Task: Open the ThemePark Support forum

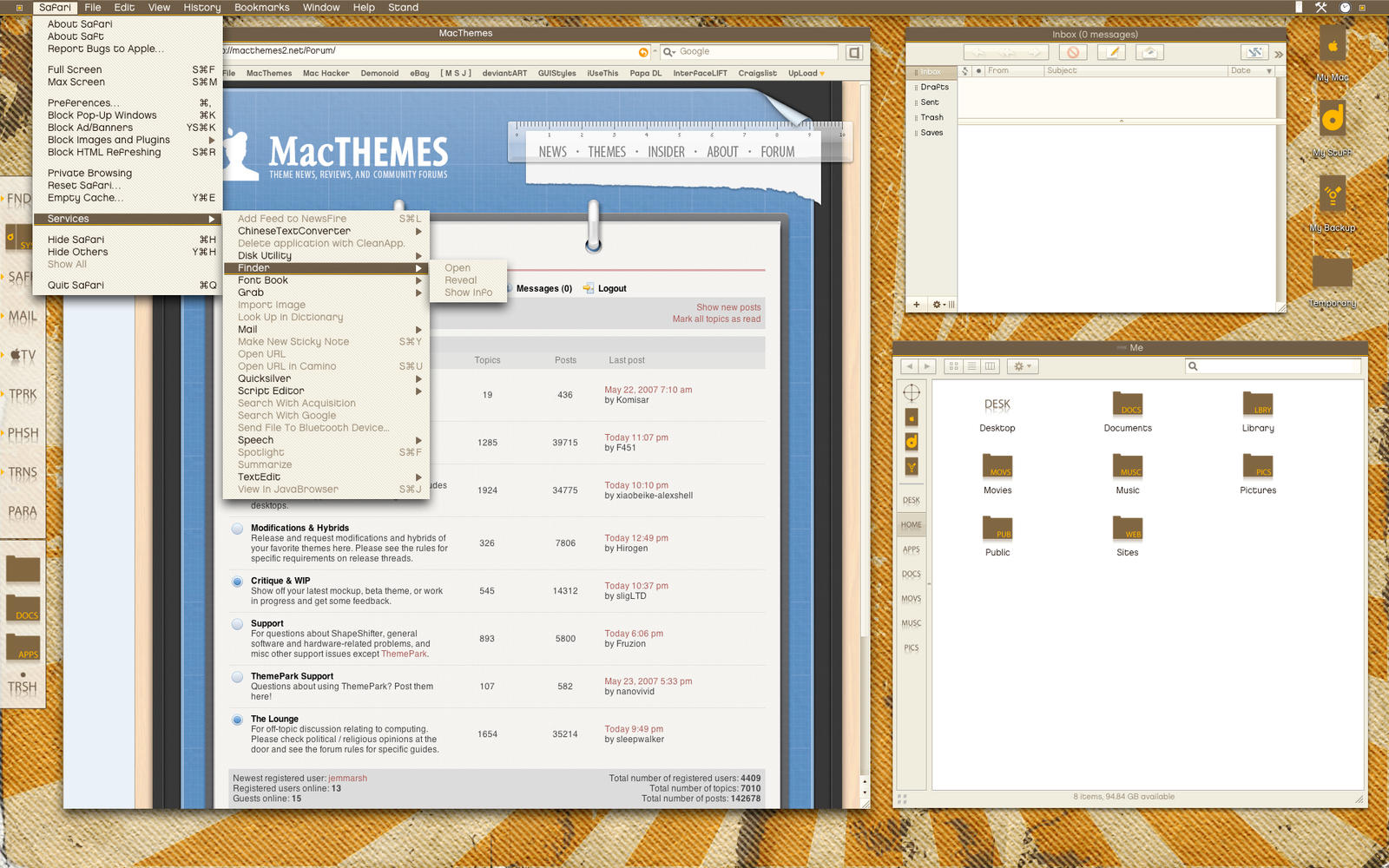Action: (x=292, y=676)
